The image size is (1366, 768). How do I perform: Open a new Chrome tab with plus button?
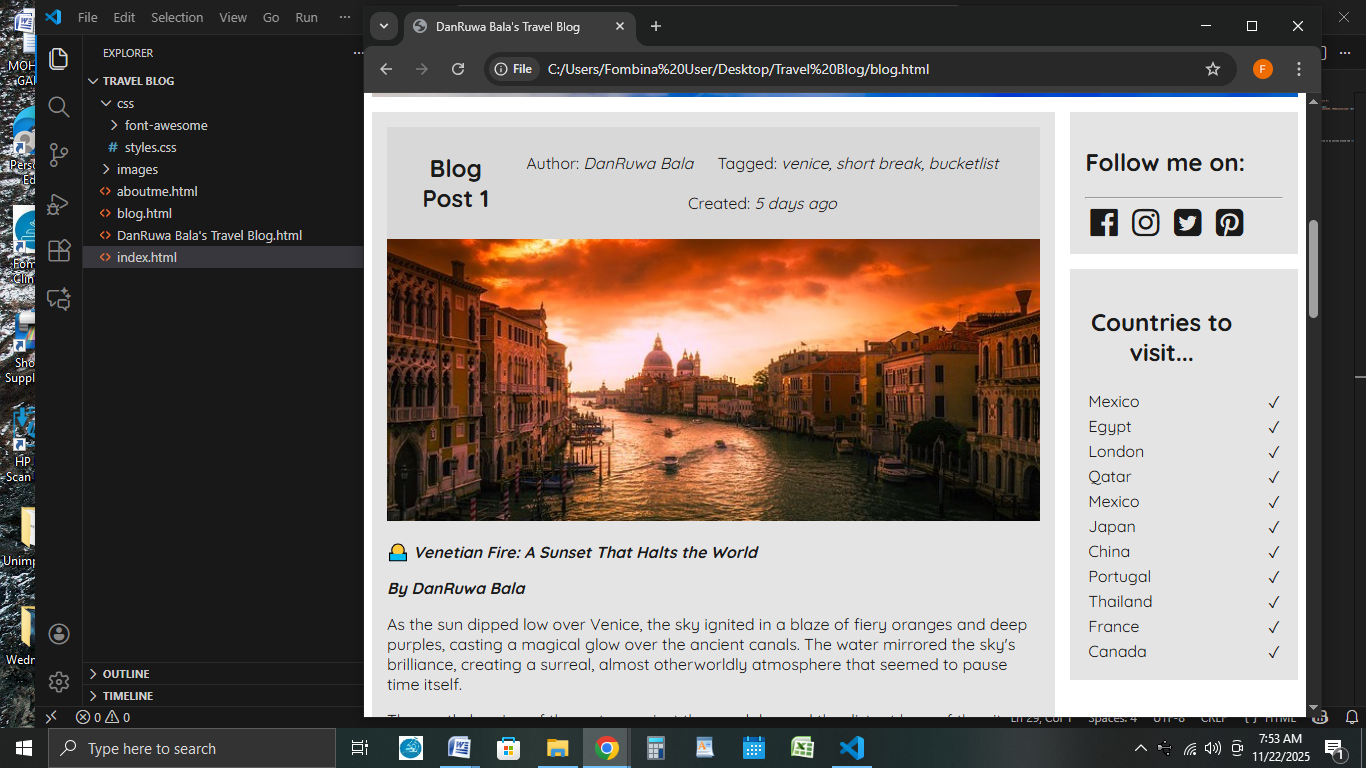click(x=656, y=26)
